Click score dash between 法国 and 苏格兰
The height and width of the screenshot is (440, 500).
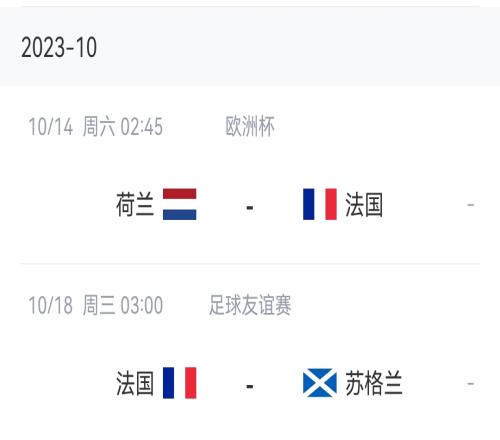pos(250,387)
